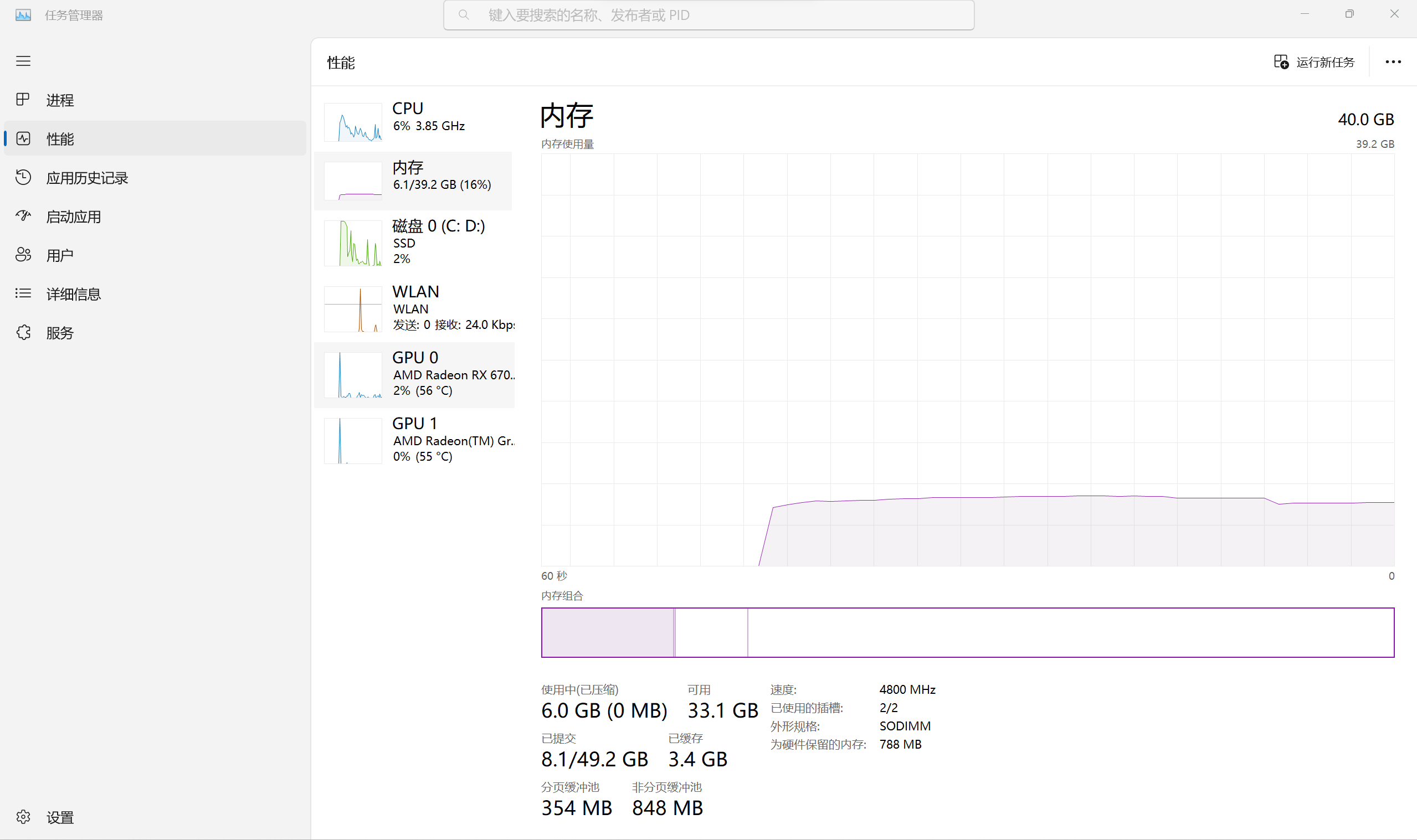
Task: Click the search magnifier icon
Action: click(x=464, y=15)
